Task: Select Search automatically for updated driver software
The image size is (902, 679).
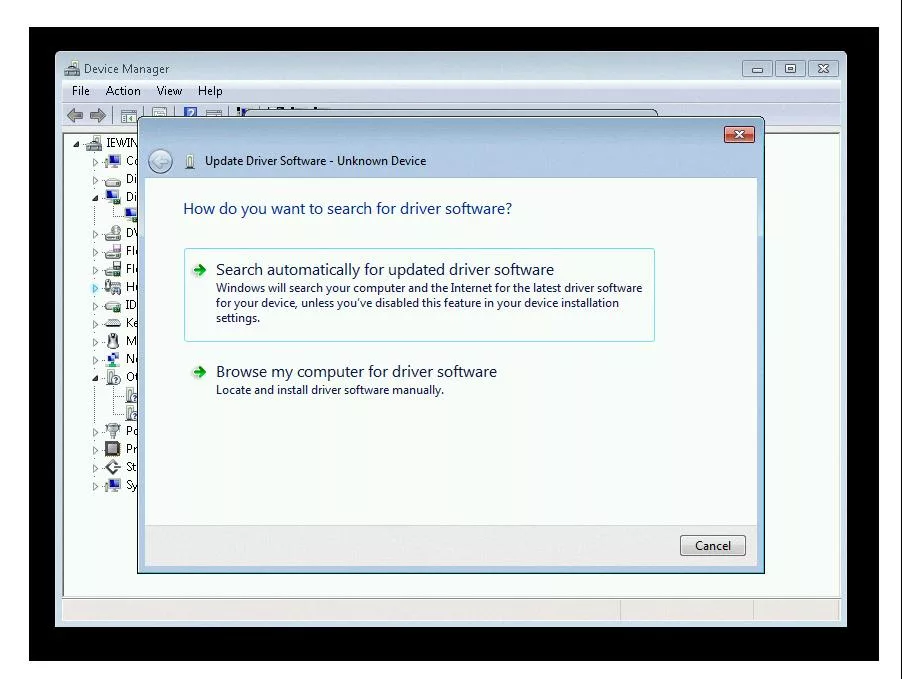Action: [385, 269]
